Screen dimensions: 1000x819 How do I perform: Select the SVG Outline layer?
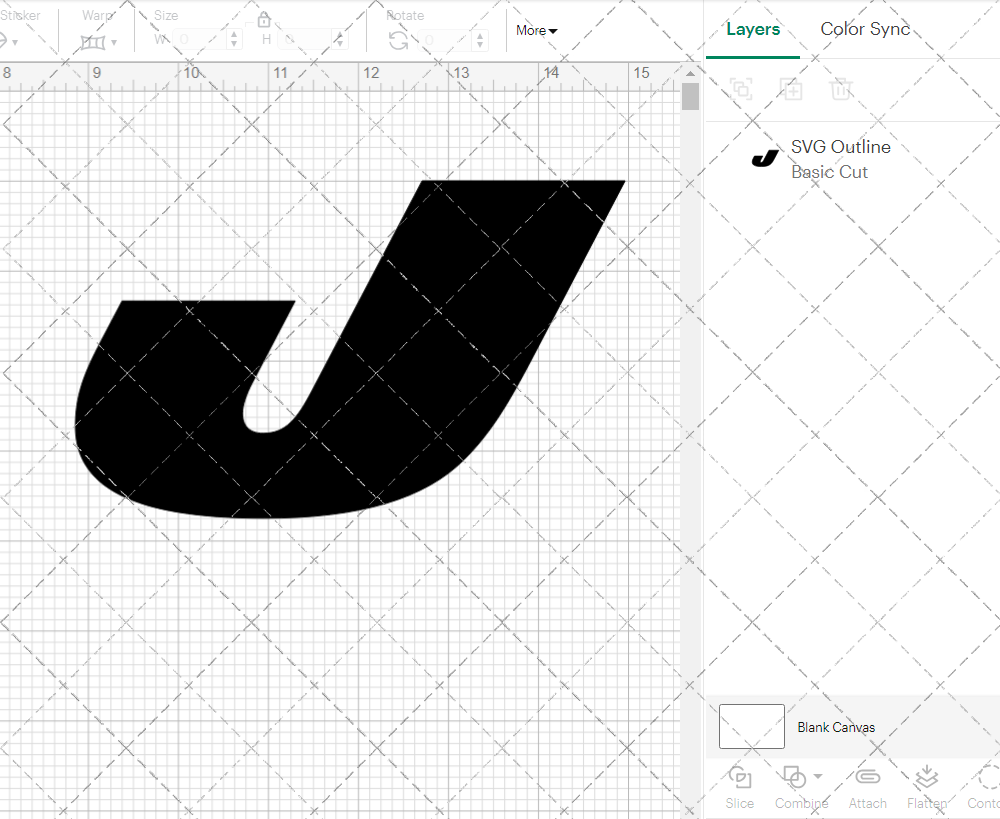[x=853, y=159]
